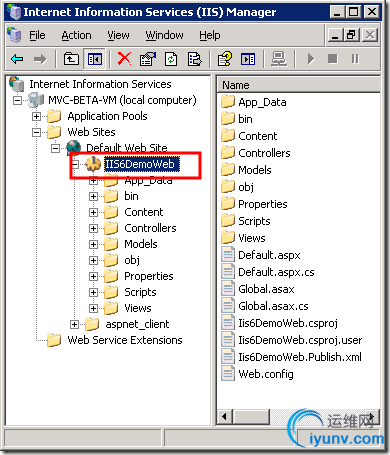Viewport: 390px width, 455px height.
Task: Click the Web.config file icon
Action: pyautogui.click(x=228, y=374)
